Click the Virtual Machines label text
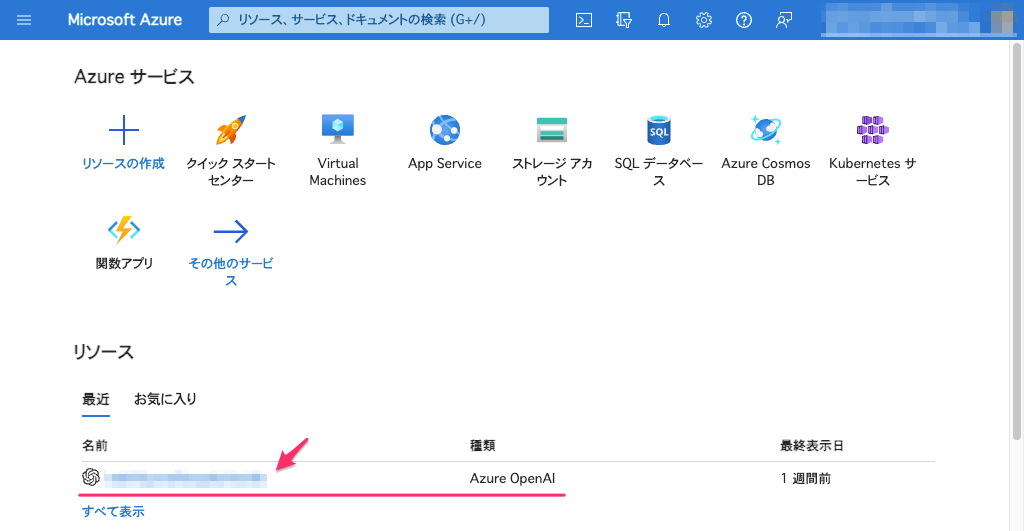Screen dimensions: 1024x531 tap(338, 172)
